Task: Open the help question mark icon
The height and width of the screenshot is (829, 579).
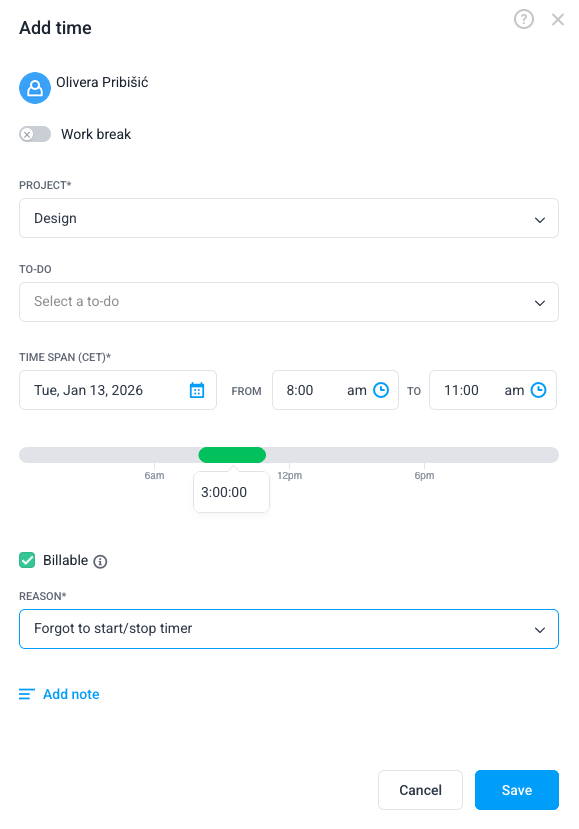Action: click(x=523, y=19)
